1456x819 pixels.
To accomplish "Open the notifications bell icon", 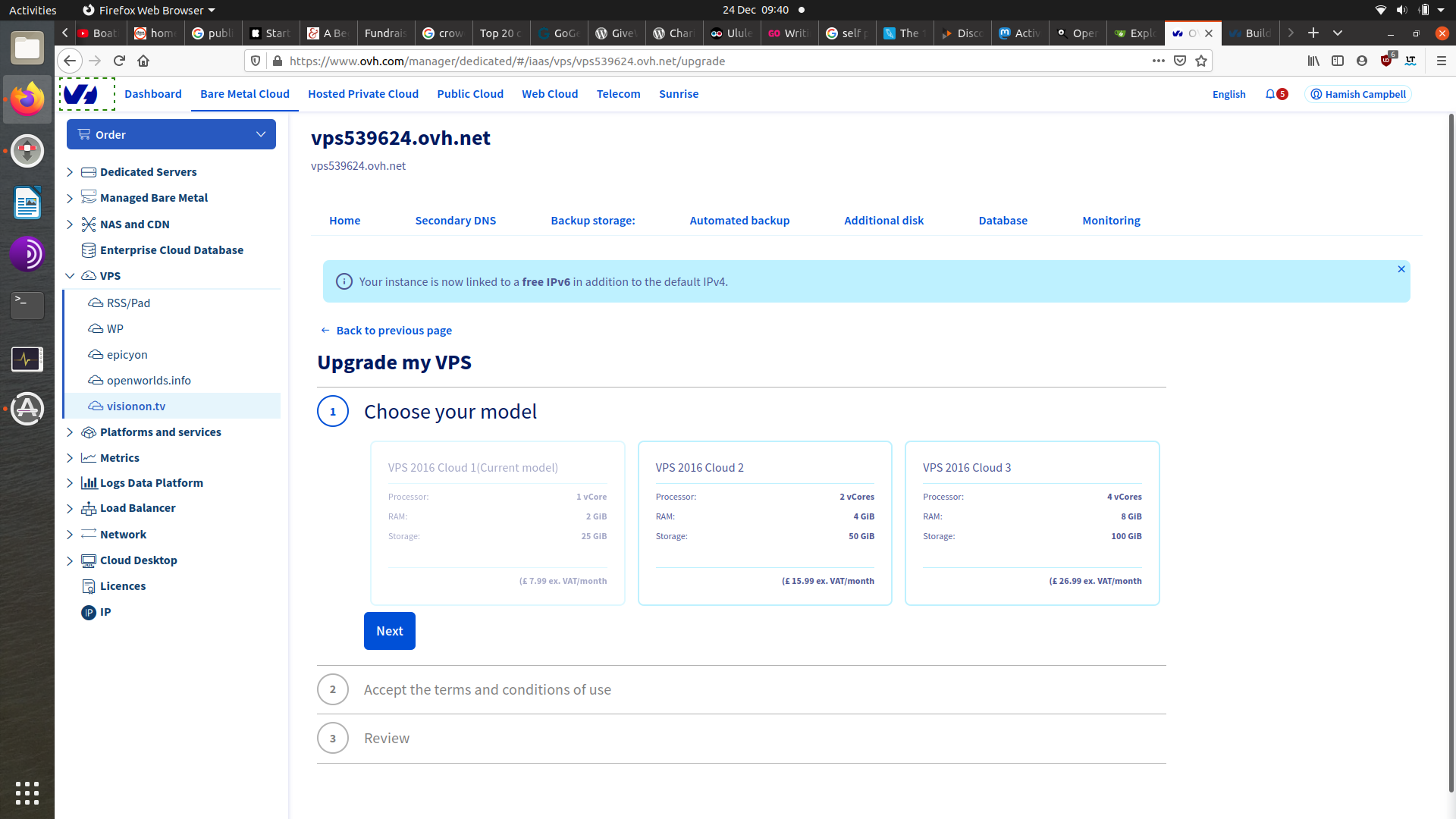I will pyautogui.click(x=1270, y=94).
